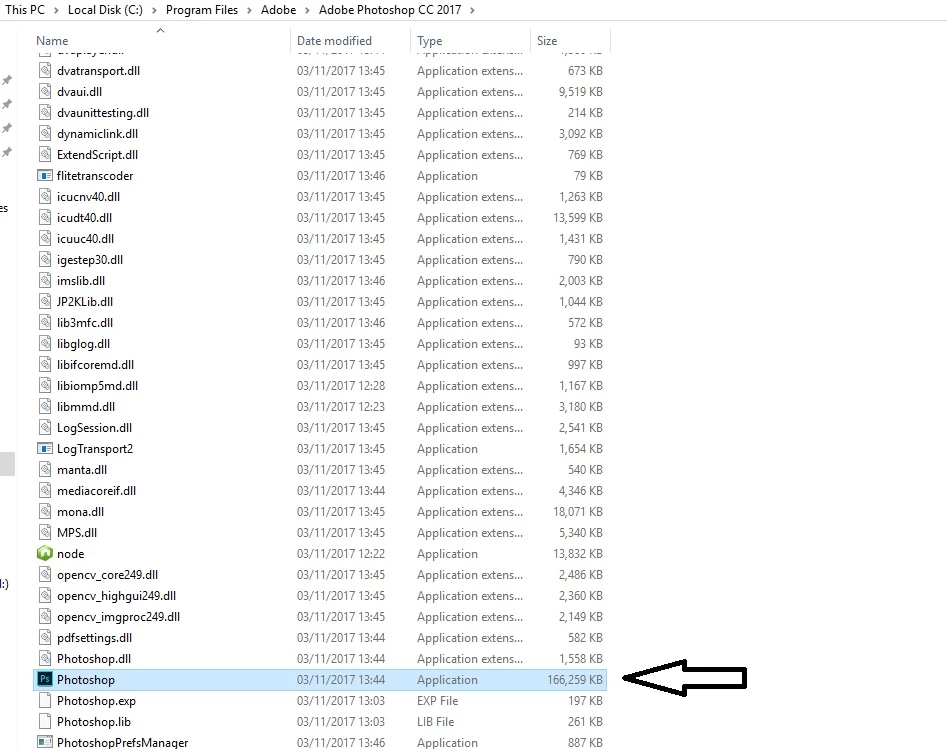The height and width of the screenshot is (749, 947).
Task: Click the Photoshop.dll file icon
Action: coord(45,658)
